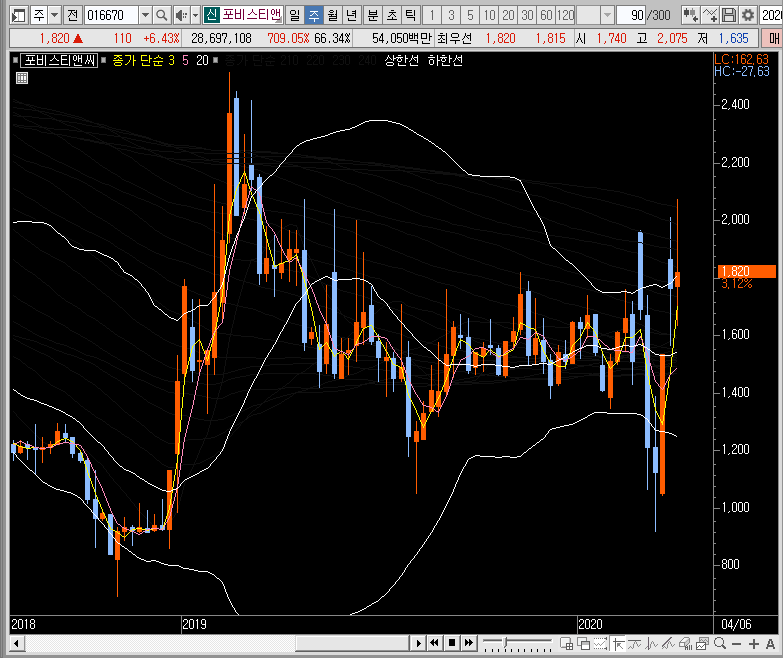Select the 60 period interval button

click(546, 15)
